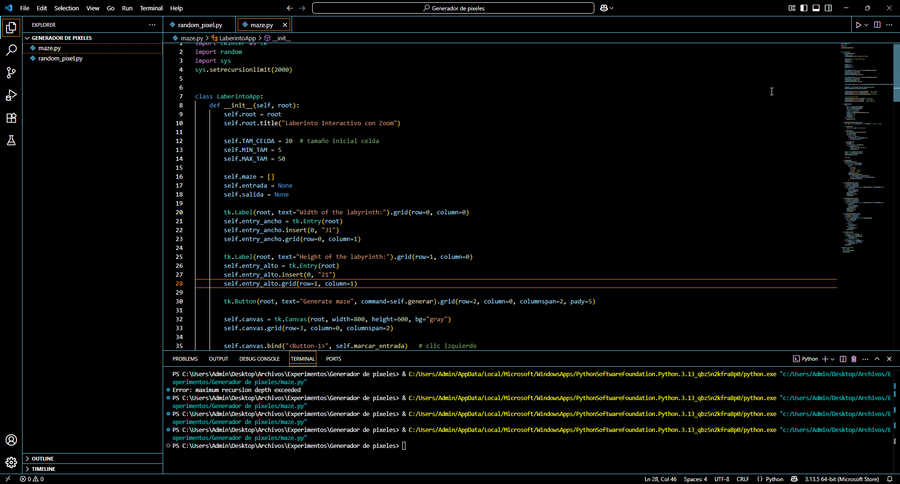Image resolution: width=900 pixels, height=484 pixels.
Task: Click __init__ in the breadcrumb
Action: (x=281, y=38)
